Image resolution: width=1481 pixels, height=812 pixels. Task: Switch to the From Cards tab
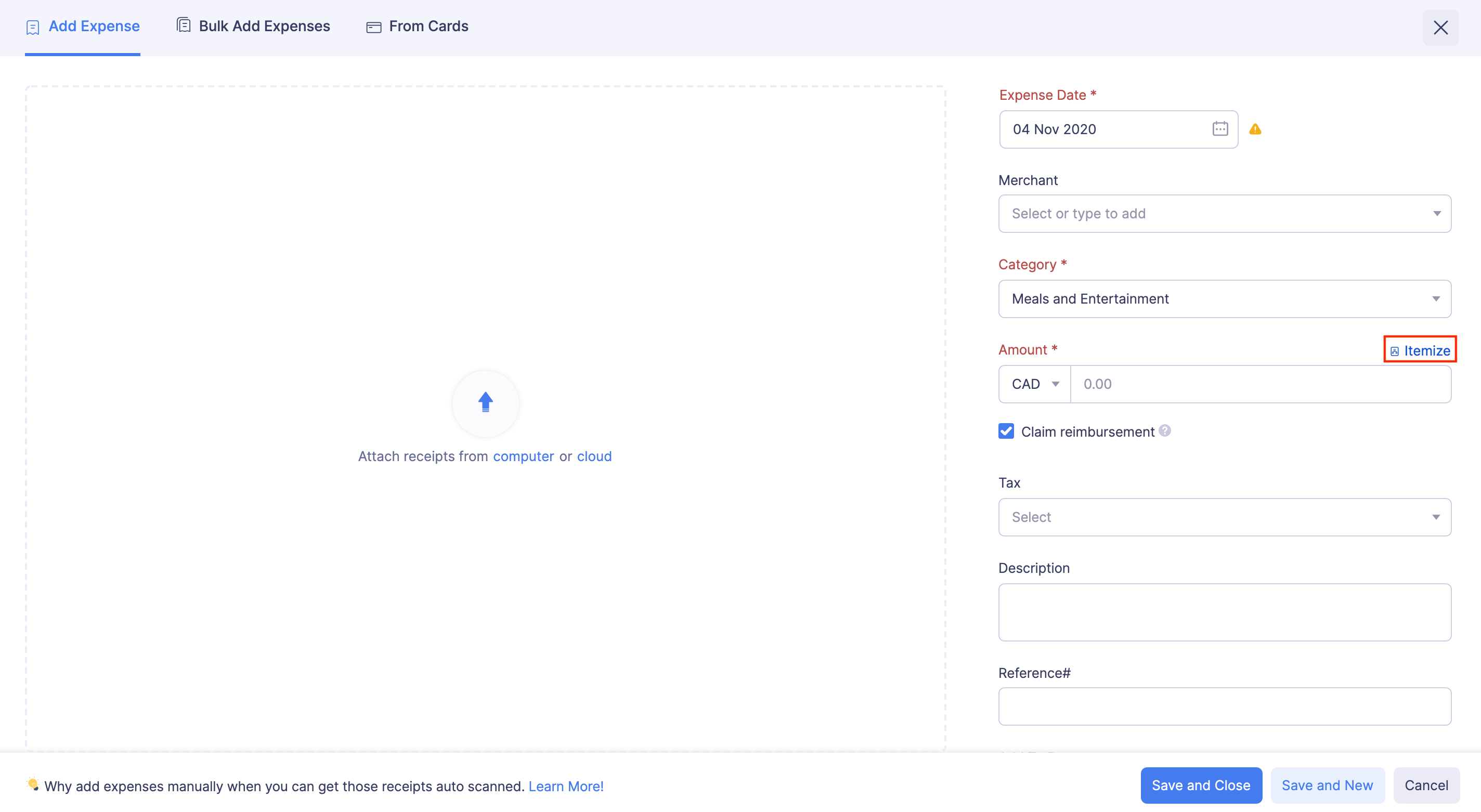[x=428, y=26]
